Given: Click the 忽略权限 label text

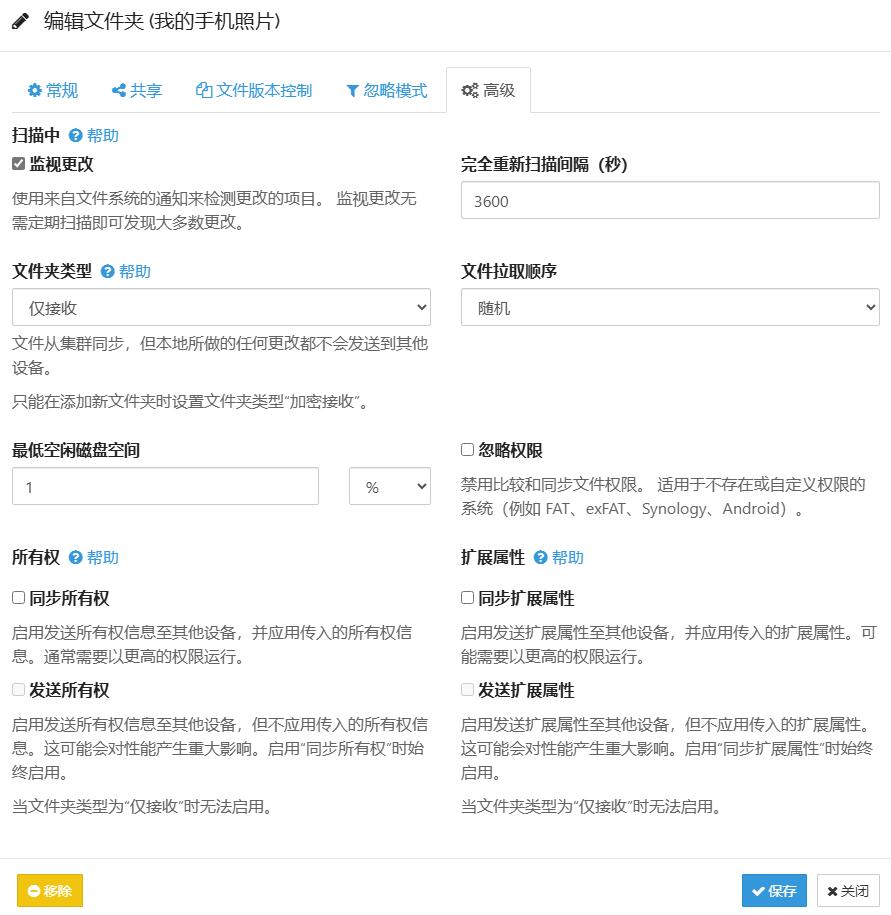Looking at the screenshot, I should click(x=511, y=450).
